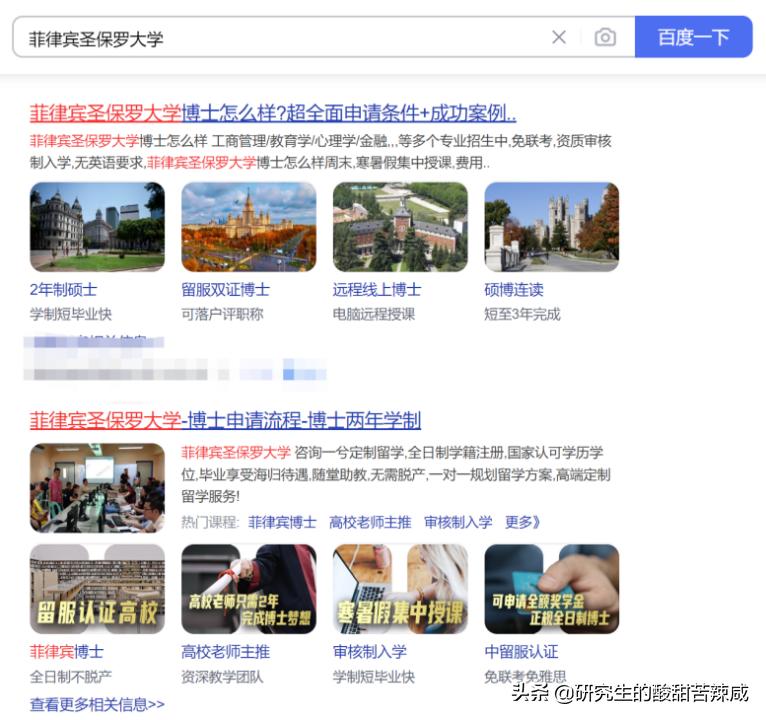Click the first result description starting 菲律宾圣保罗大学博士怎么样 工商管理
The height and width of the screenshot is (720, 766).
click(320, 151)
